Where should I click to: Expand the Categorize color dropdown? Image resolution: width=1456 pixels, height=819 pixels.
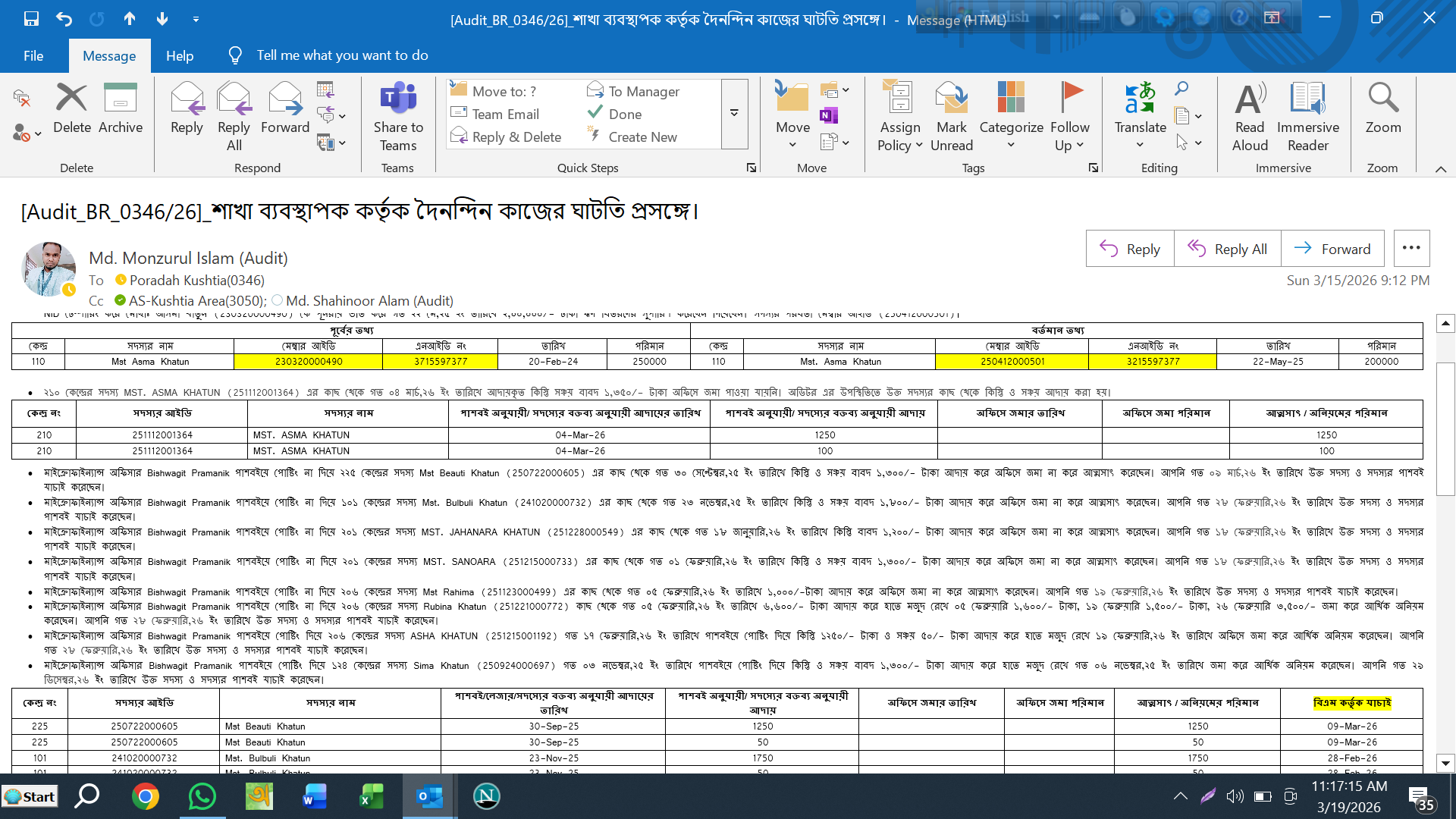1011,145
